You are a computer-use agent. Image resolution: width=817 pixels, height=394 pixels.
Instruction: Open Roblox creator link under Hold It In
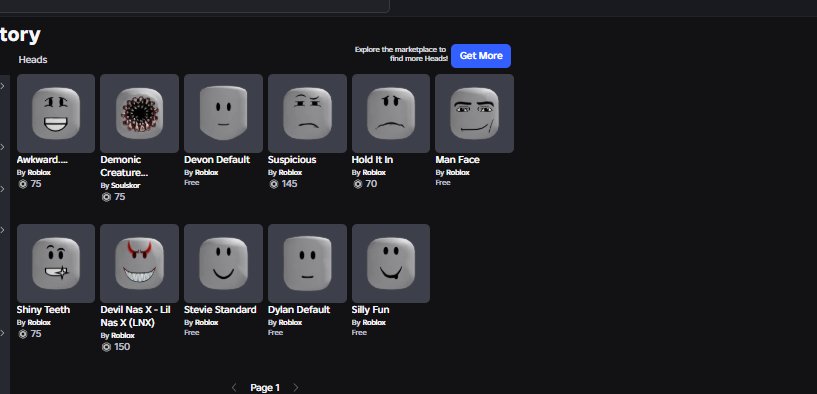(x=374, y=173)
